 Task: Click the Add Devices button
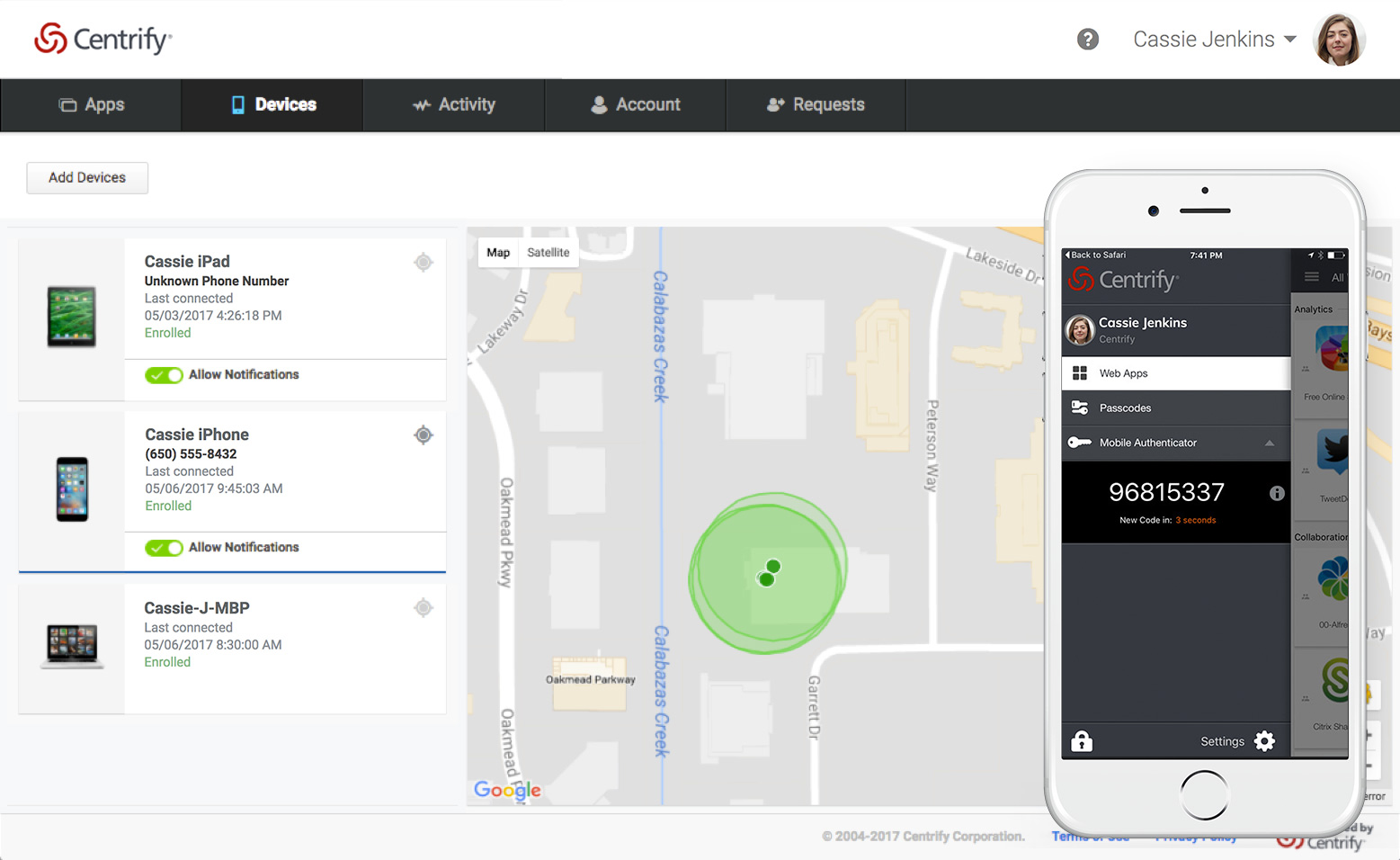coord(87,177)
